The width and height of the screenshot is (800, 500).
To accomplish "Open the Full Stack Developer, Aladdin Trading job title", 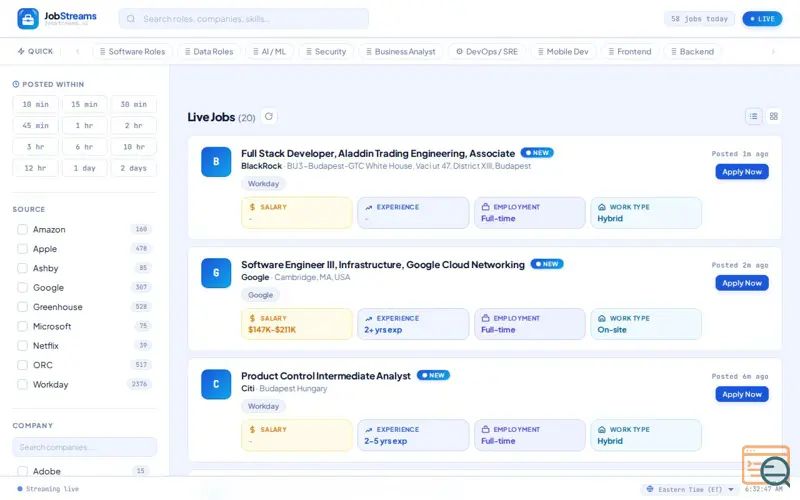I will pyautogui.click(x=378, y=154).
